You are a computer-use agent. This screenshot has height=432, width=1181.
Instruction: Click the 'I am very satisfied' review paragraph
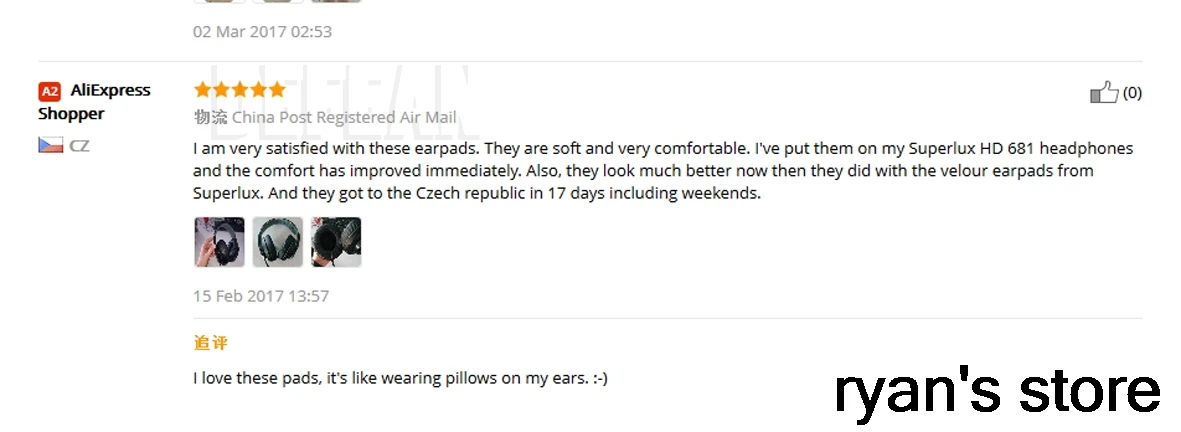tap(663, 170)
